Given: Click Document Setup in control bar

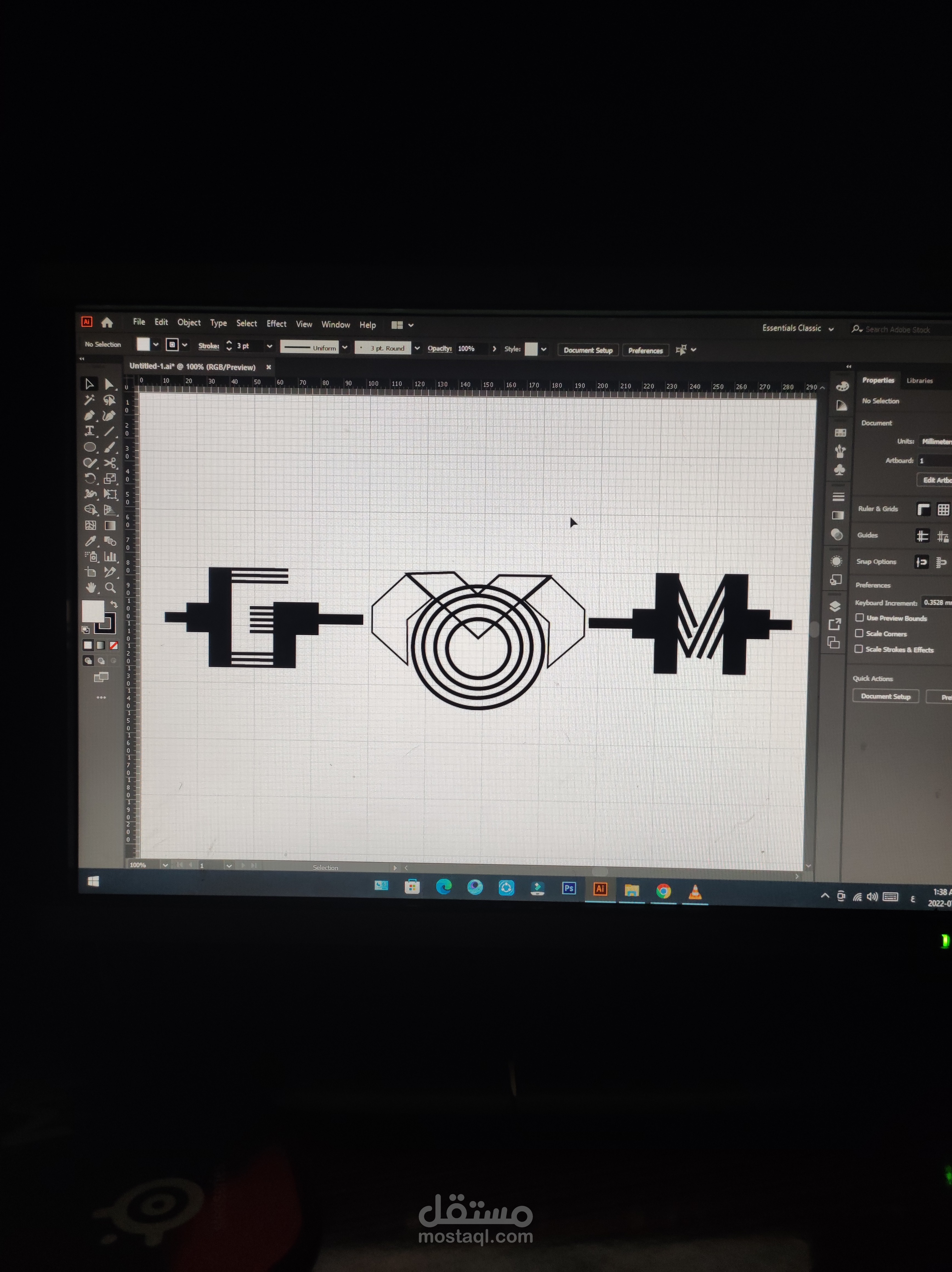Looking at the screenshot, I should click(588, 350).
